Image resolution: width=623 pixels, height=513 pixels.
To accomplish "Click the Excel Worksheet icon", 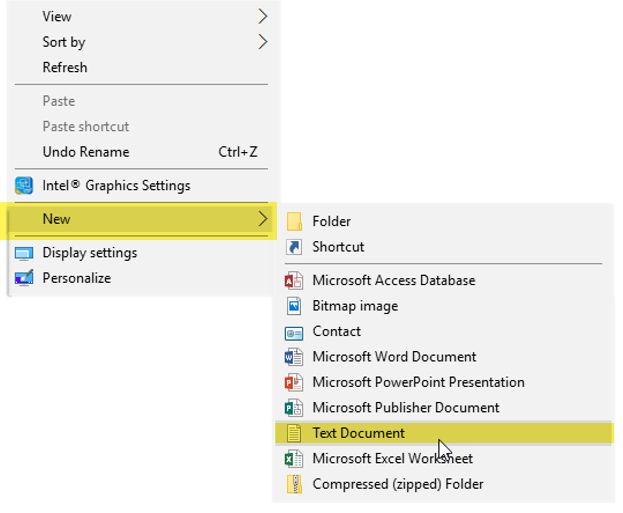I will tap(294, 459).
